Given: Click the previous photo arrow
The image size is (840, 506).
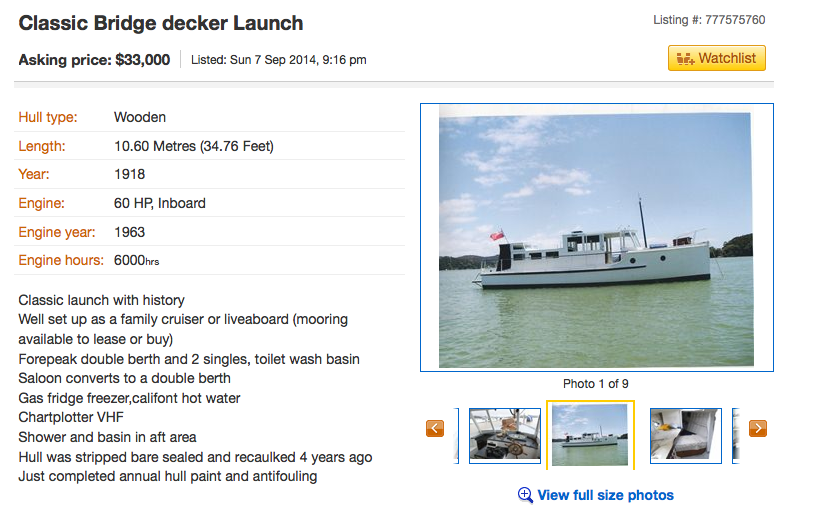Looking at the screenshot, I should [434, 428].
